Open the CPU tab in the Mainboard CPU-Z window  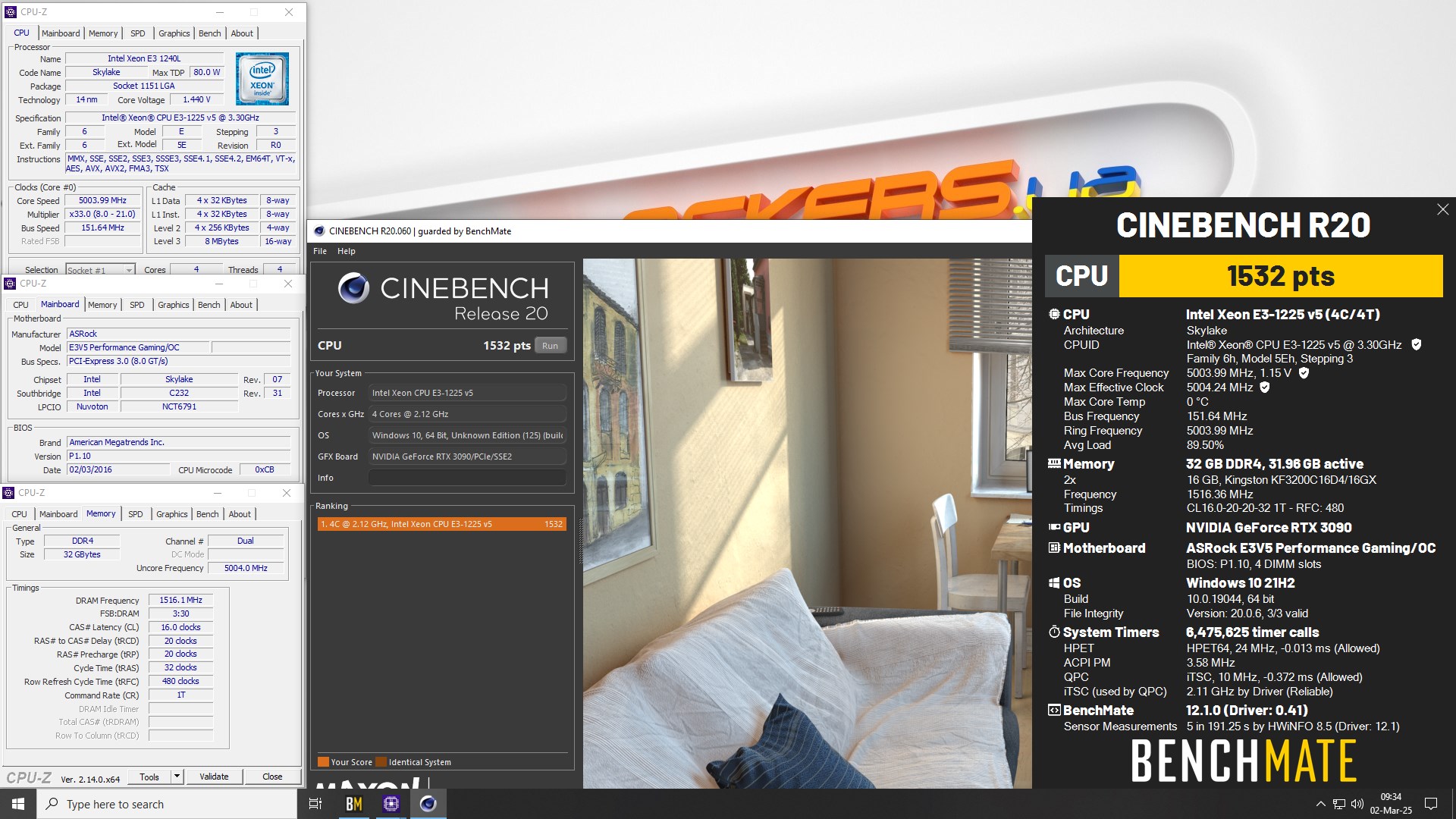[20, 305]
